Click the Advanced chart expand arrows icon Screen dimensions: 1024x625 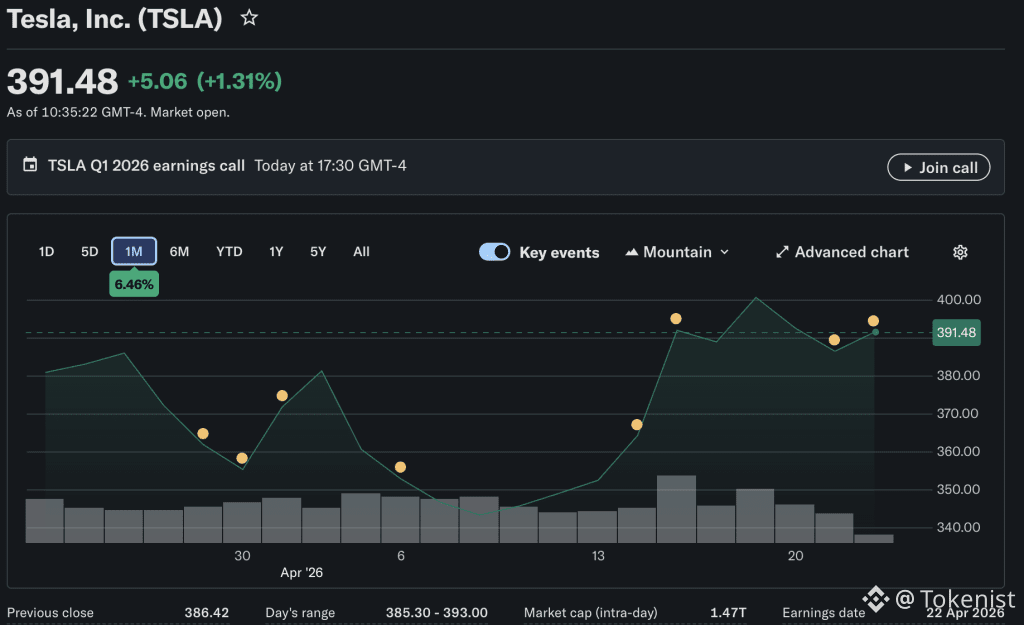point(782,252)
